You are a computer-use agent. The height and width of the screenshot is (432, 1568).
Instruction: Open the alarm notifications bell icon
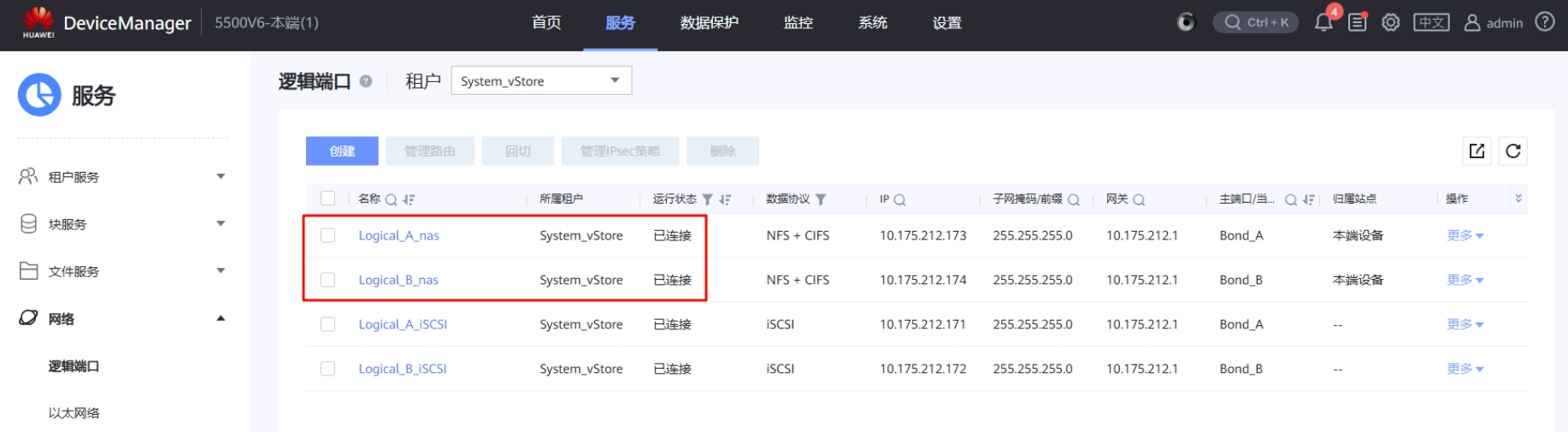click(1323, 23)
